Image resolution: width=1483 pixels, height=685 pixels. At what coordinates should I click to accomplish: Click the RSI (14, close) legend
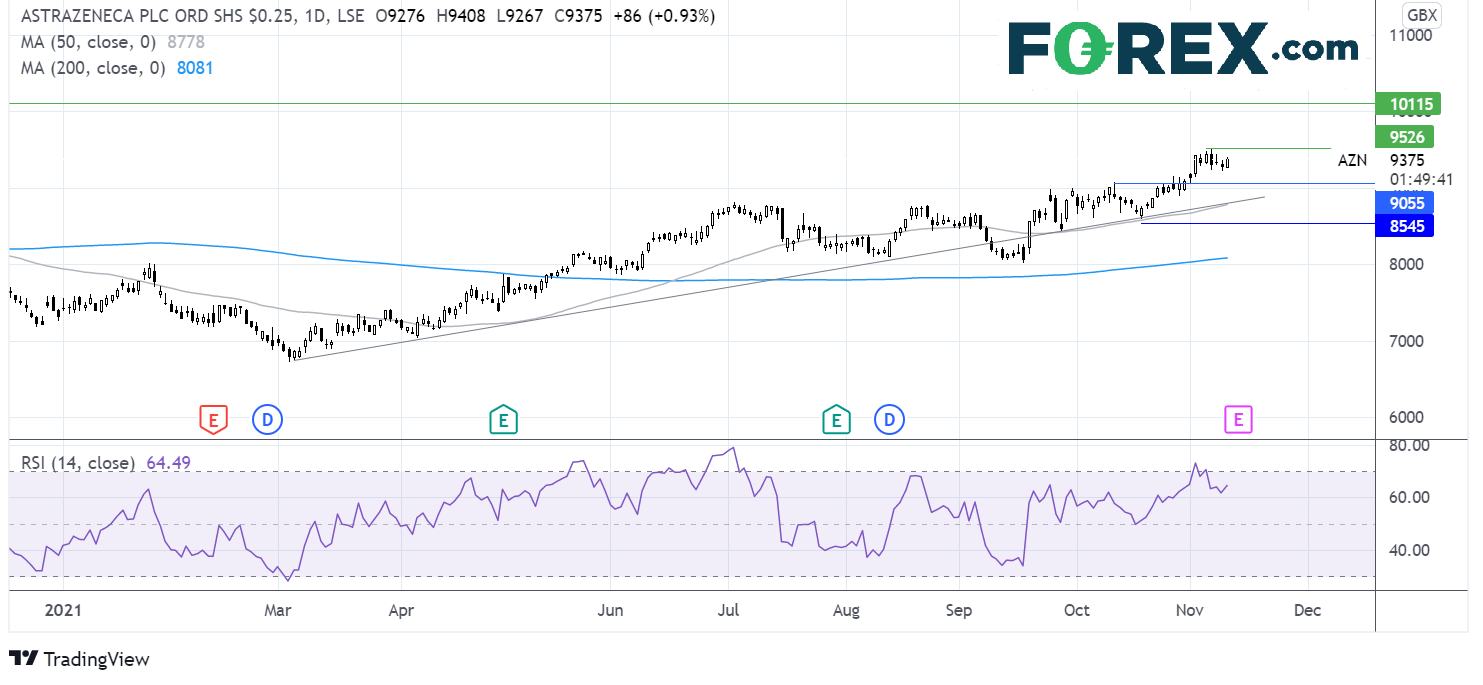[78, 463]
